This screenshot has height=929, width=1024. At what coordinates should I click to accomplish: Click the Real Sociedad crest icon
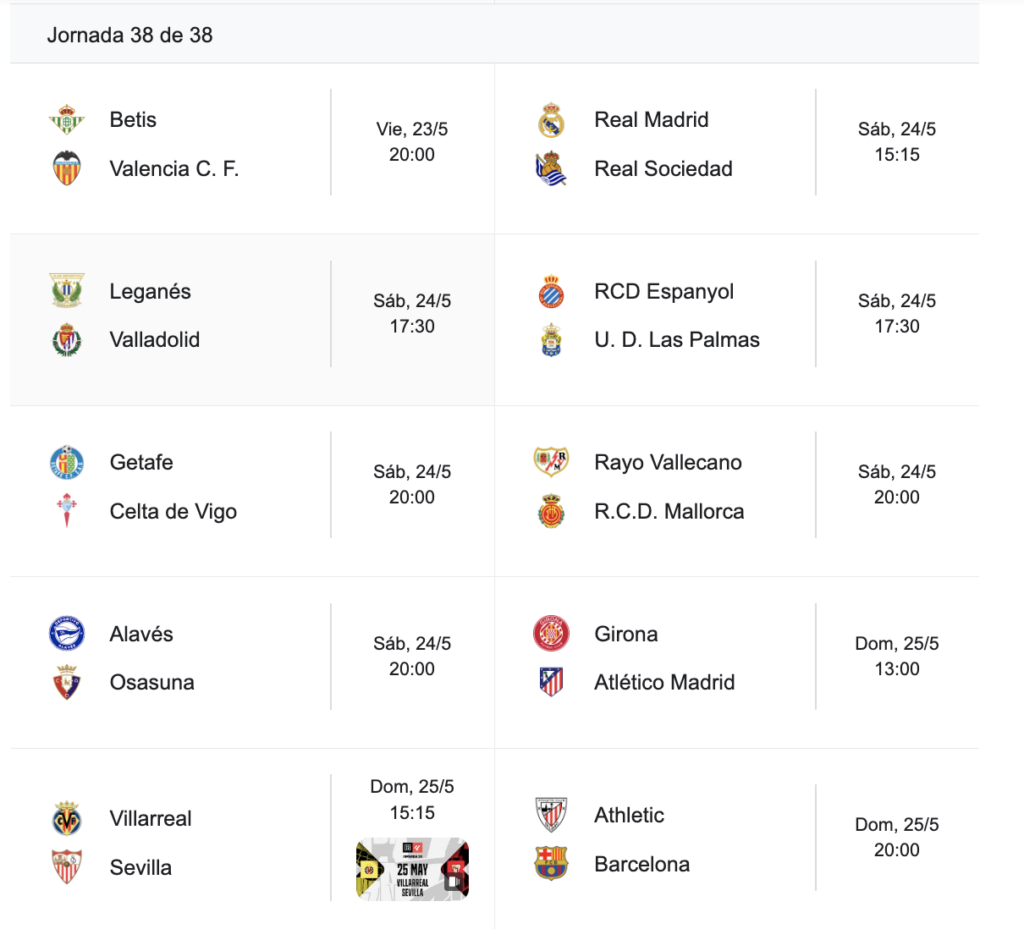551,168
